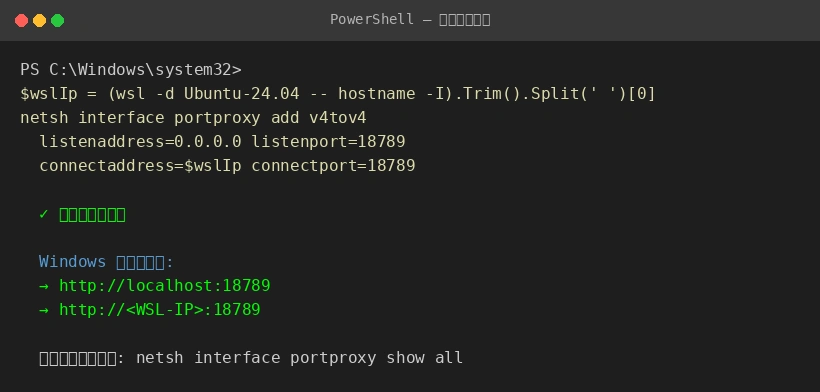Click the 'listenaddress=0.0.0.0 listenport=18789' line

click(222, 142)
